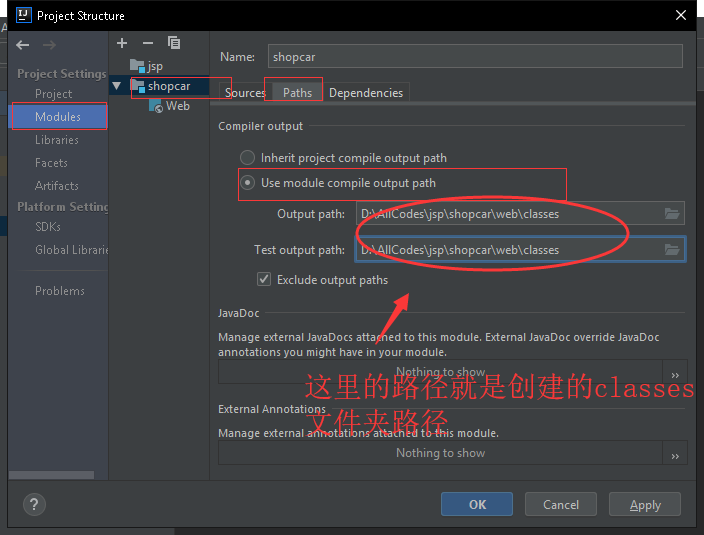Browse for Output path folder

672,214
